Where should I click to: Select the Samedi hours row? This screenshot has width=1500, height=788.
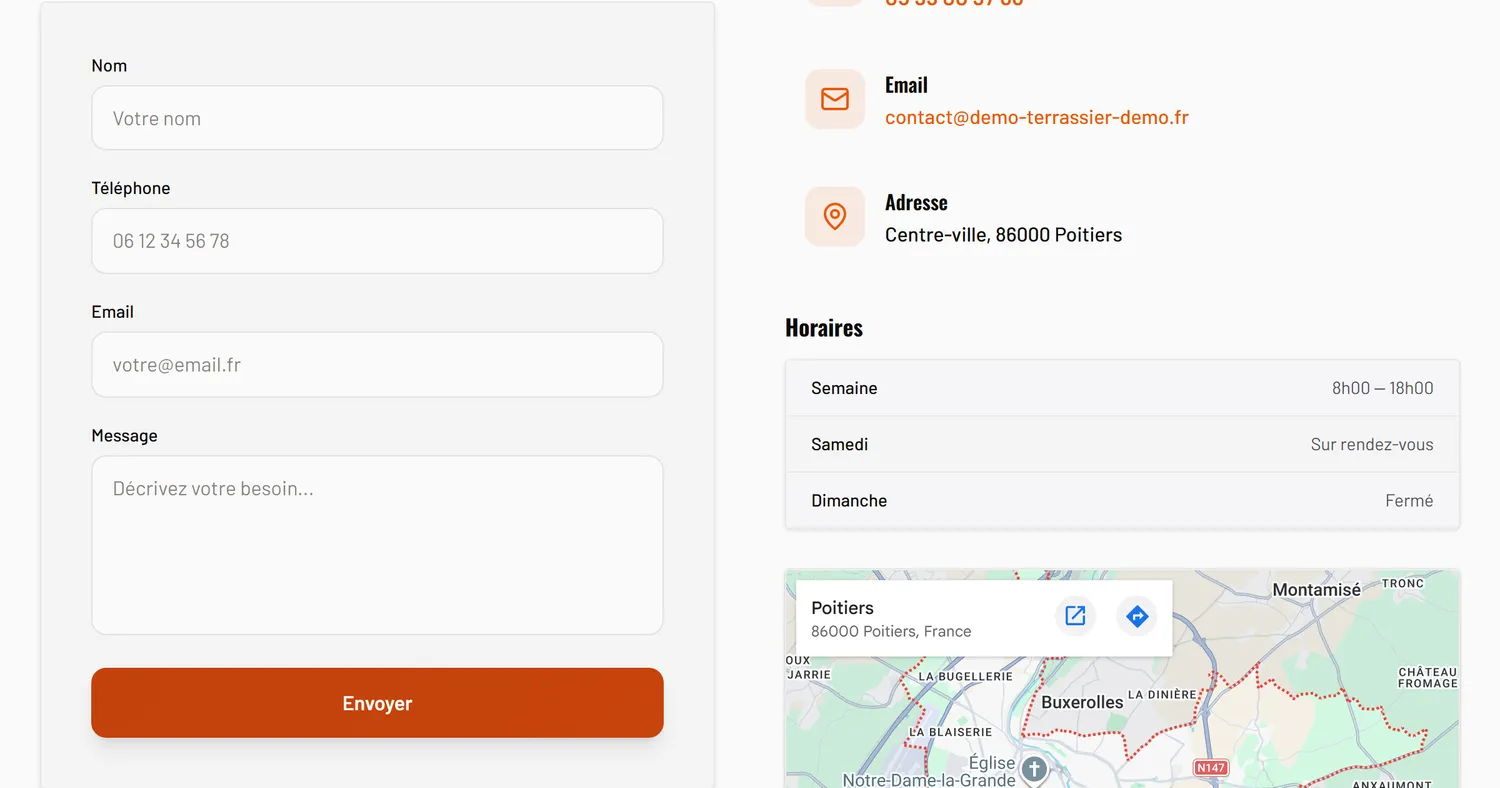1122,444
